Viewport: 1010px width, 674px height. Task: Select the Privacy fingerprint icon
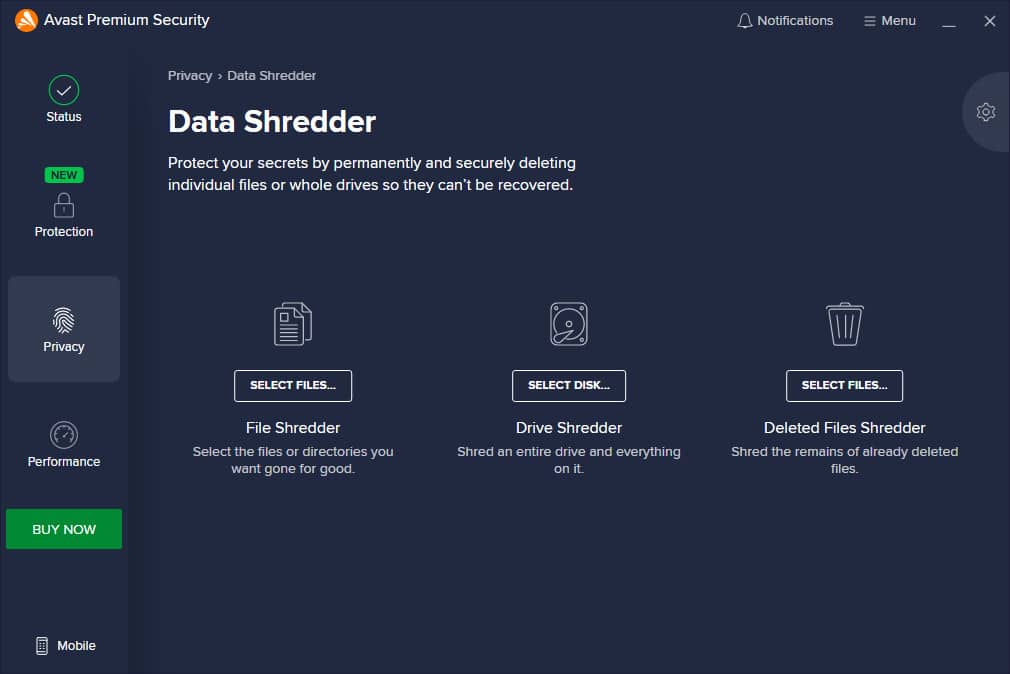[64, 320]
